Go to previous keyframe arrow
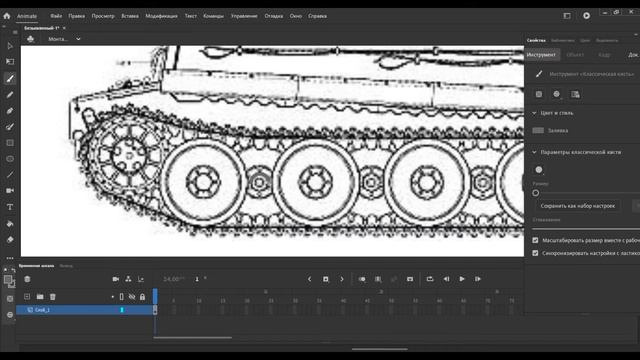Screen dimensions: 640x360 click(309, 279)
